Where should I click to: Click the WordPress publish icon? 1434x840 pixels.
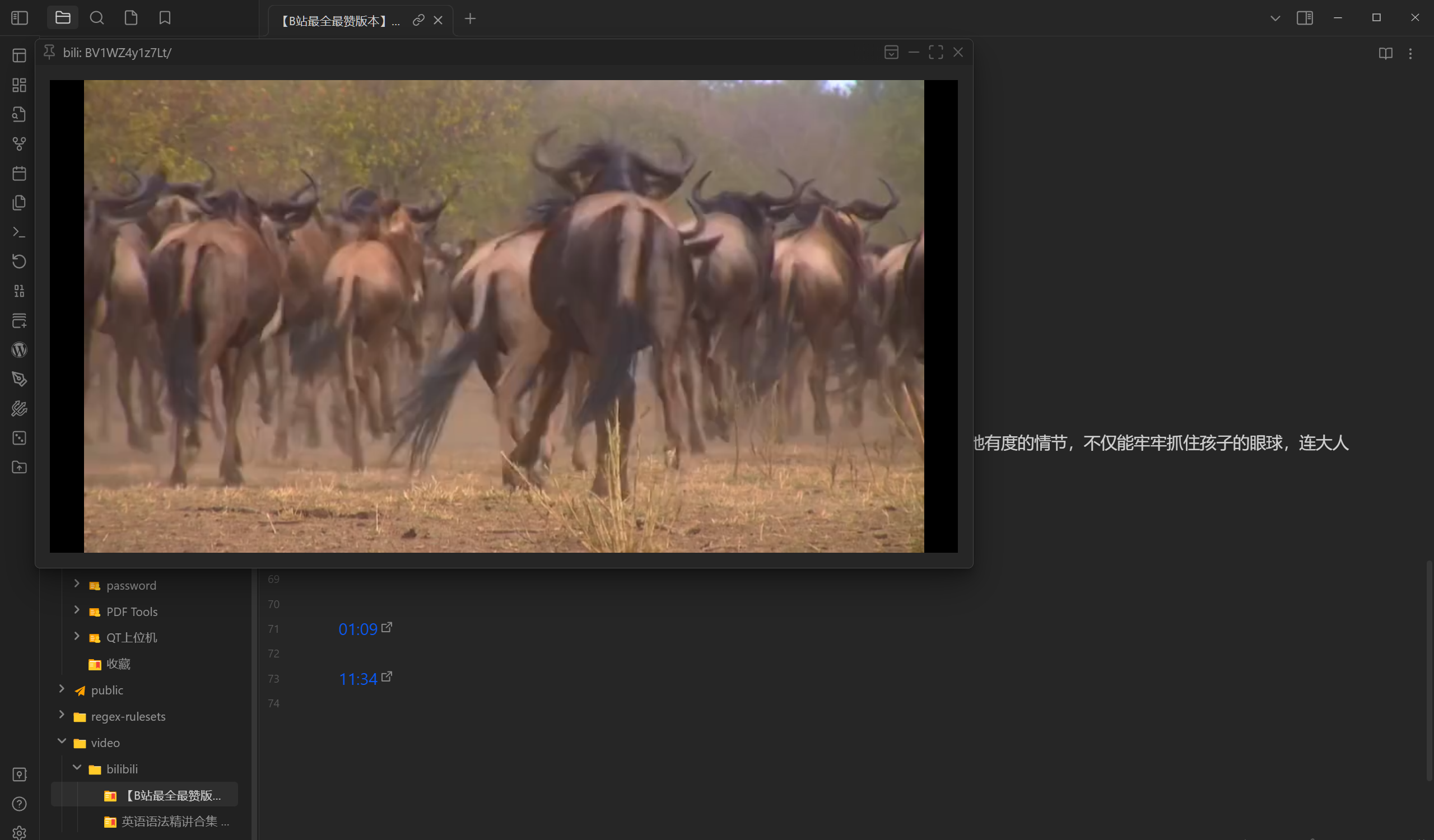pyautogui.click(x=19, y=350)
